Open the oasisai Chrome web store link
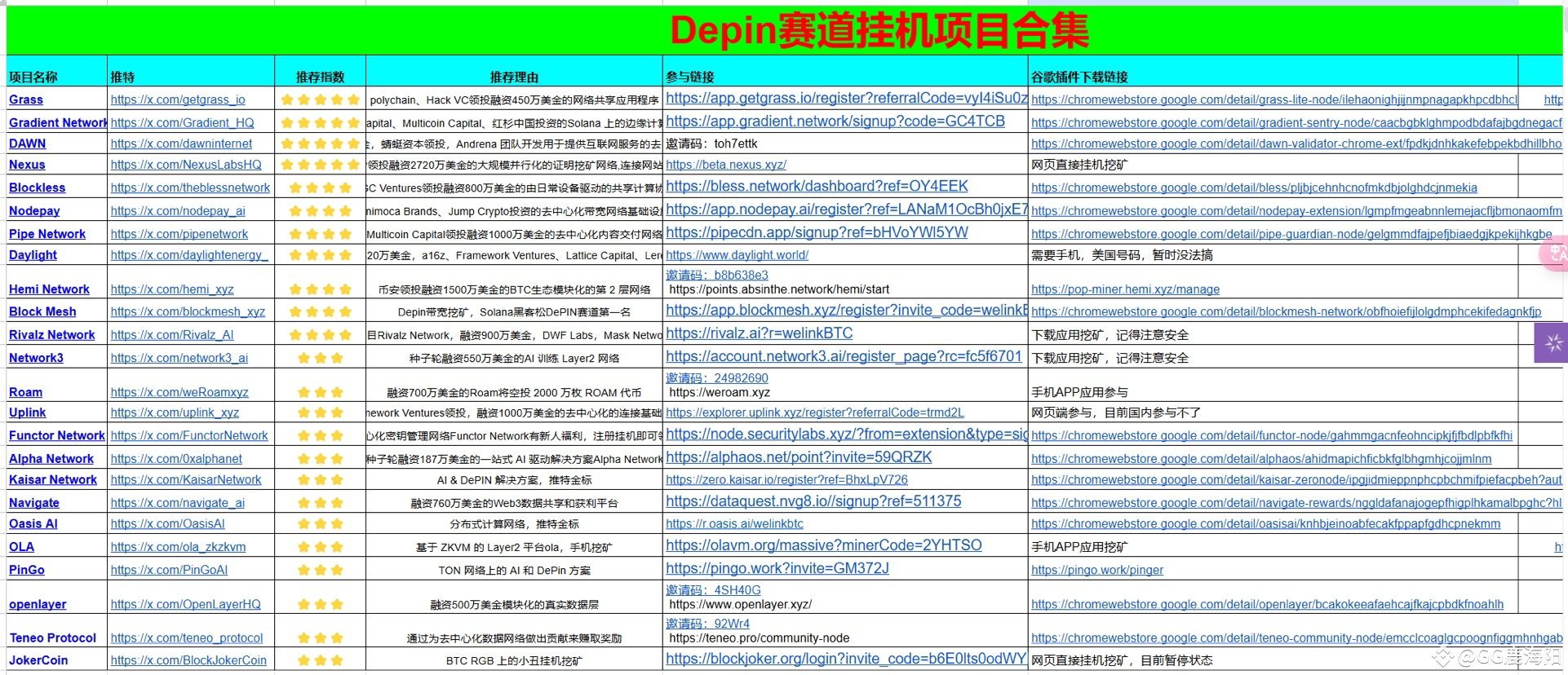The height and width of the screenshot is (675, 1568). [x=1266, y=524]
